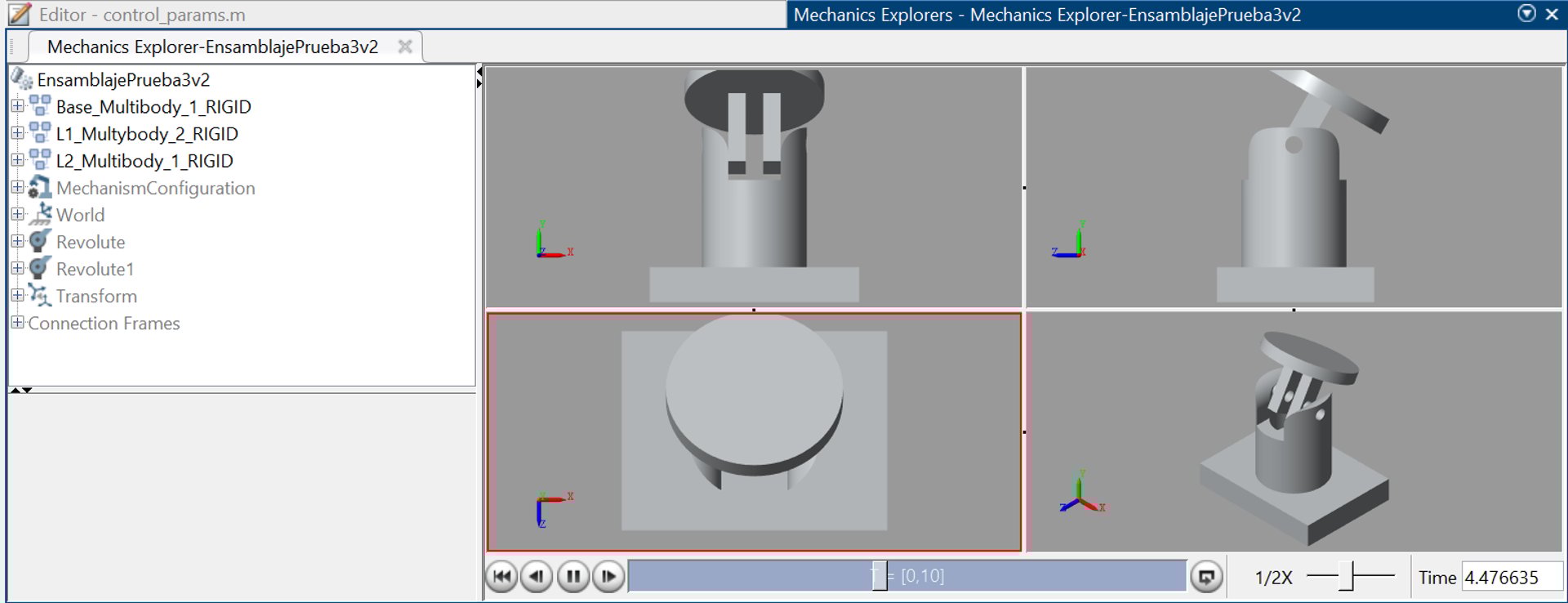Select Connection Frames in the tree
The width and height of the screenshot is (1568, 603).
tap(104, 323)
